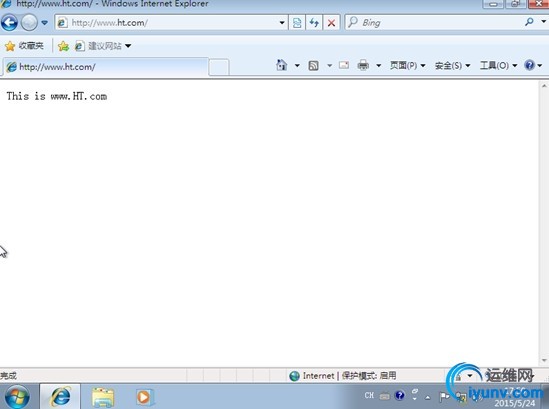Viewport: 549px width, 409px height.
Task: Click the CH language indicator in tray
Action: [x=369, y=395]
